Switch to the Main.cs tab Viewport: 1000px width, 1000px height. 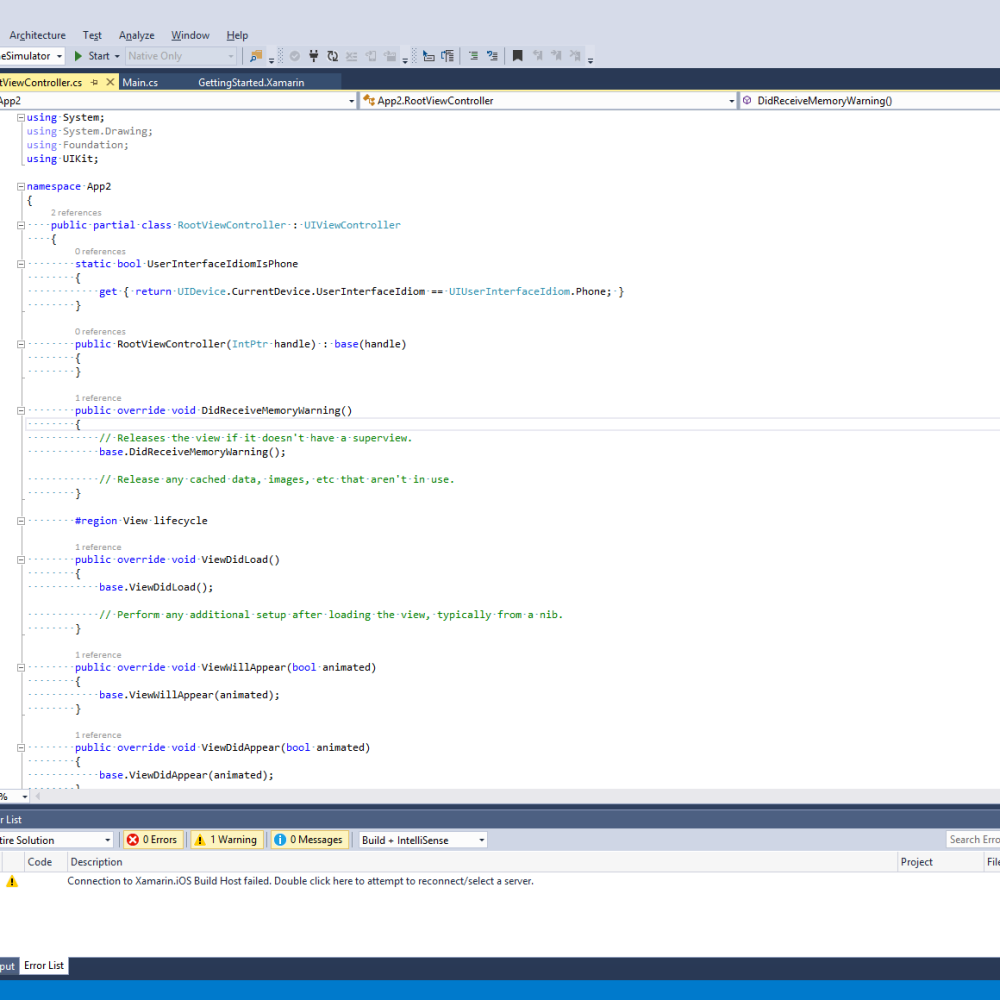click(x=138, y=82)
